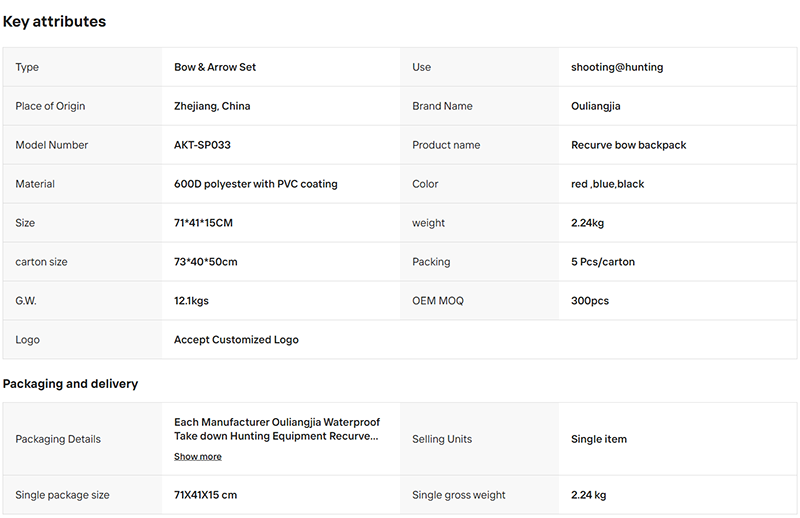The height and width of the screenshot is (518, 800).
Task: Click the 'Bow & Arrow Set' value
Action: (x=215, y=67)
